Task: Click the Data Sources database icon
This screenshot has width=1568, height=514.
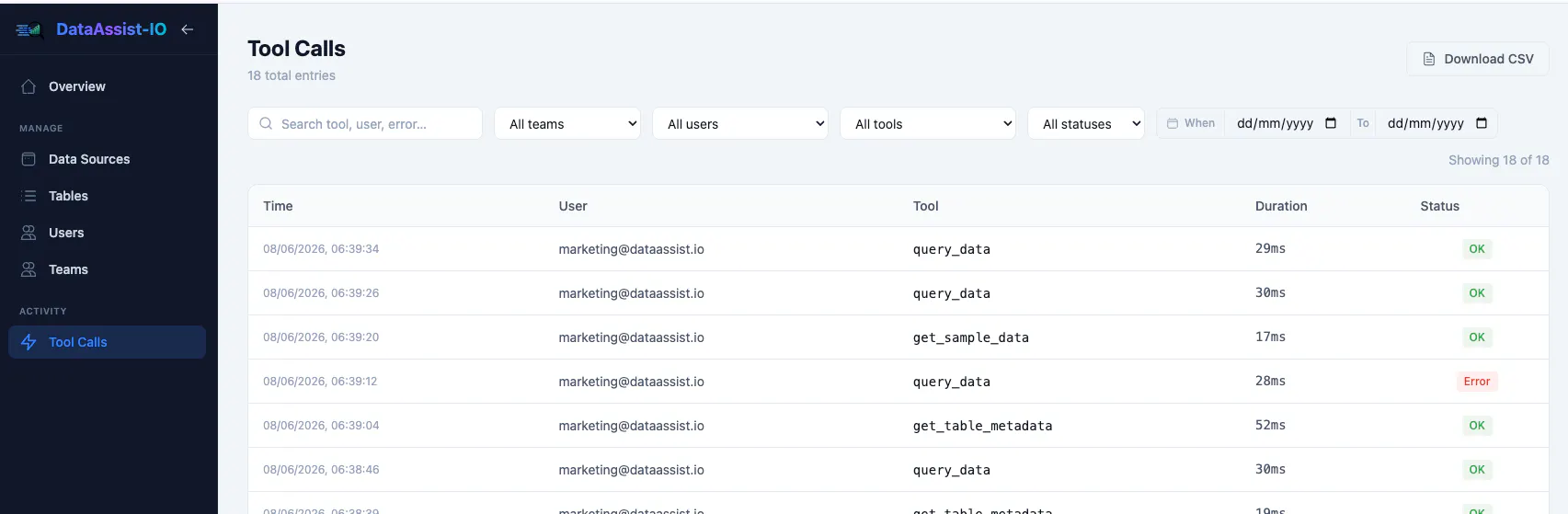Action: pyautogui.click(x=29, y=159)
